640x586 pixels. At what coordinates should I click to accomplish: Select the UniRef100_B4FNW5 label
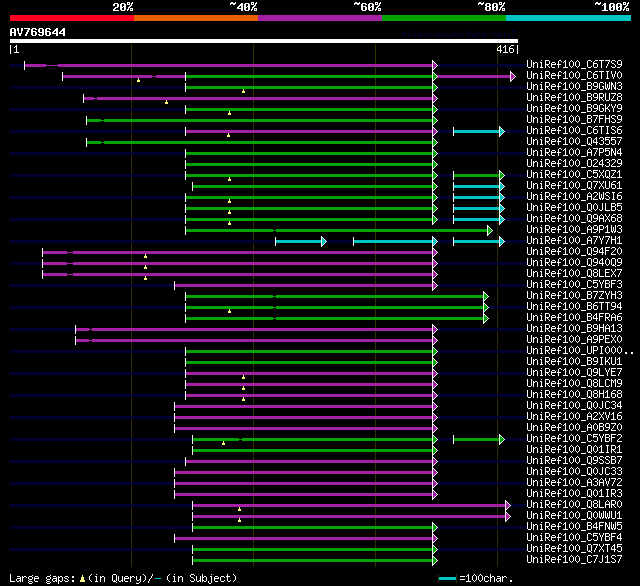click(x=574, y=527)
